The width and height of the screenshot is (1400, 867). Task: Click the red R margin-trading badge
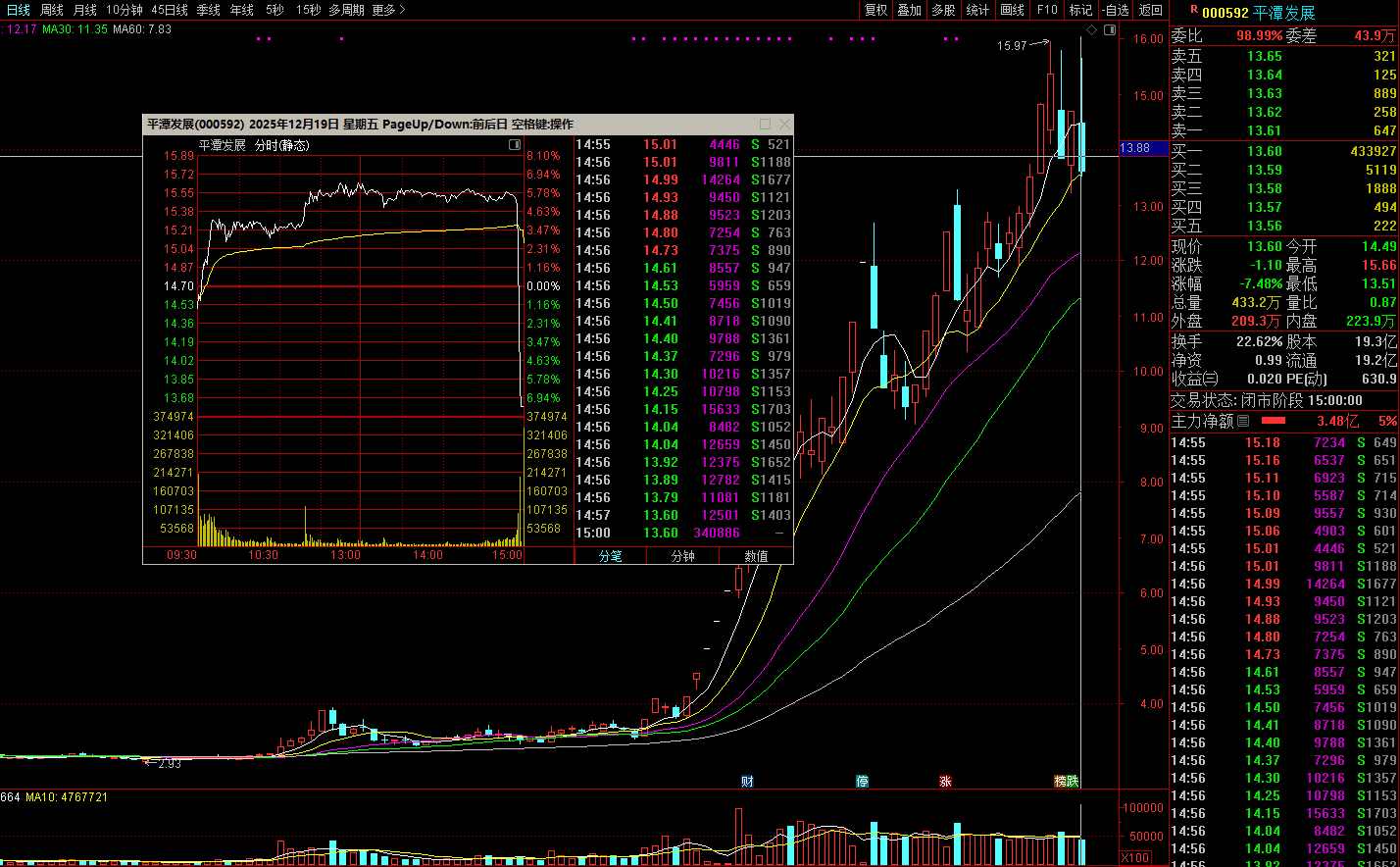tap(1193, 9)
